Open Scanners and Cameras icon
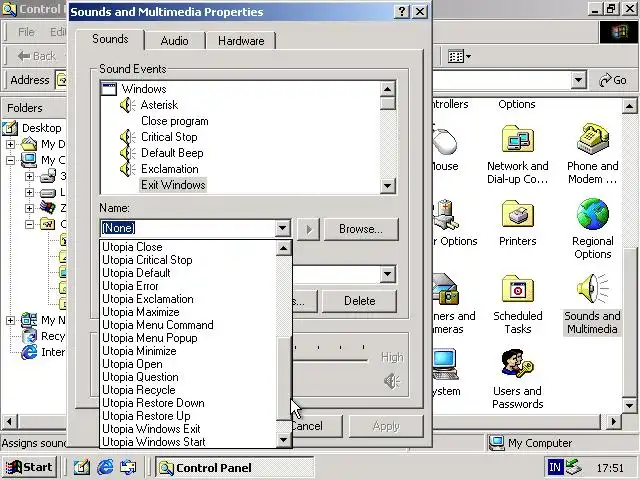This screenshot has width=640, height=480. pos(447,290)
